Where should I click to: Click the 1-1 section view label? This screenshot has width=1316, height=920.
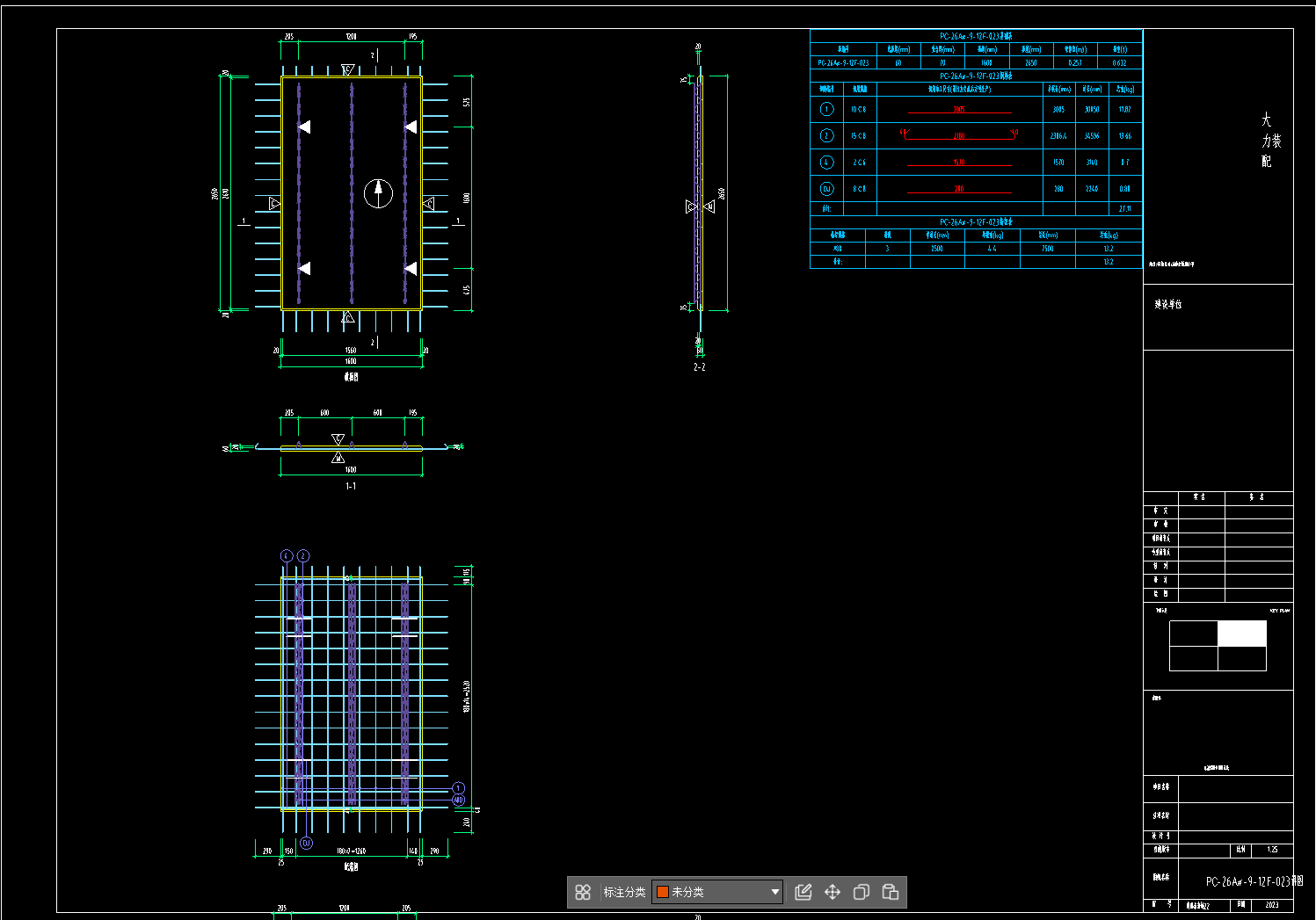point(351,486)
